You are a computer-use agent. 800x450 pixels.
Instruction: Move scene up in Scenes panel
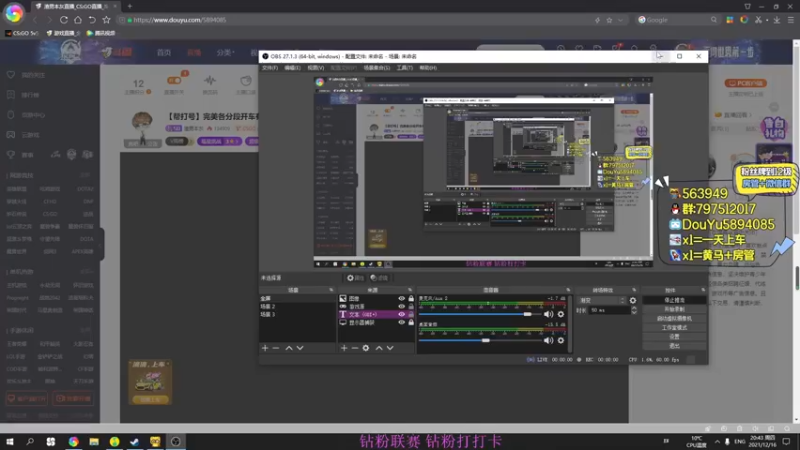click(x=289, y=348)
